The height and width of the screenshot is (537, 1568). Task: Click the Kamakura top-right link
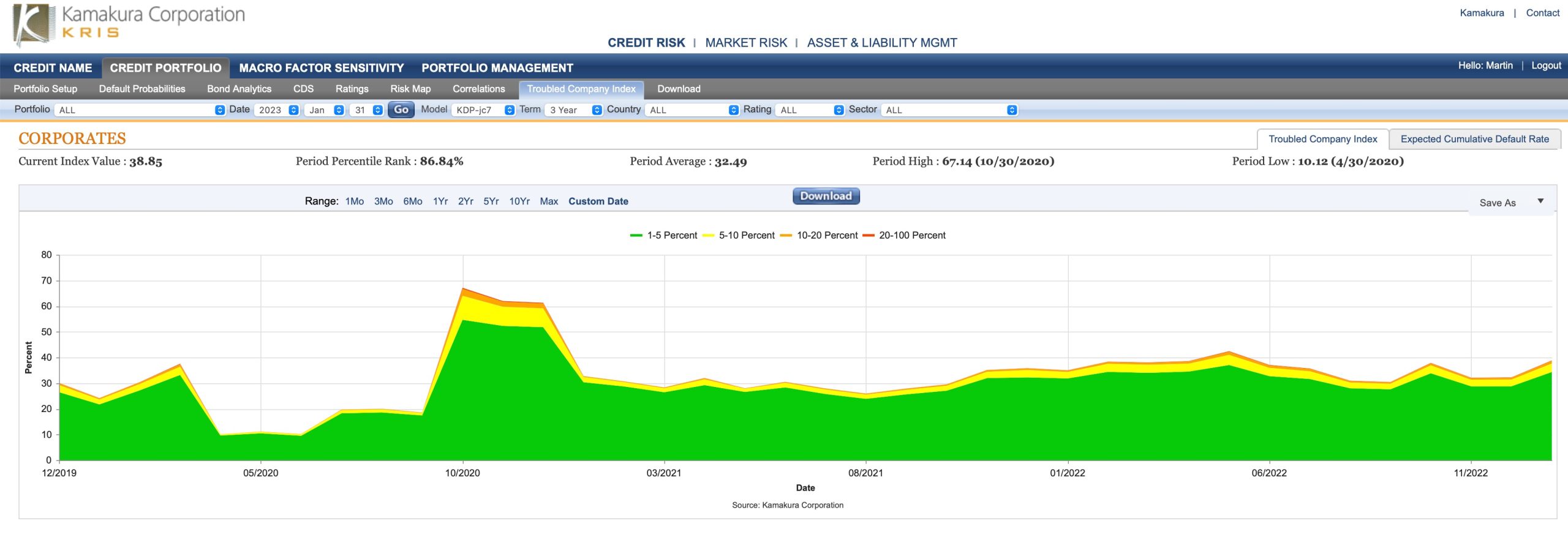(1482, 13)
